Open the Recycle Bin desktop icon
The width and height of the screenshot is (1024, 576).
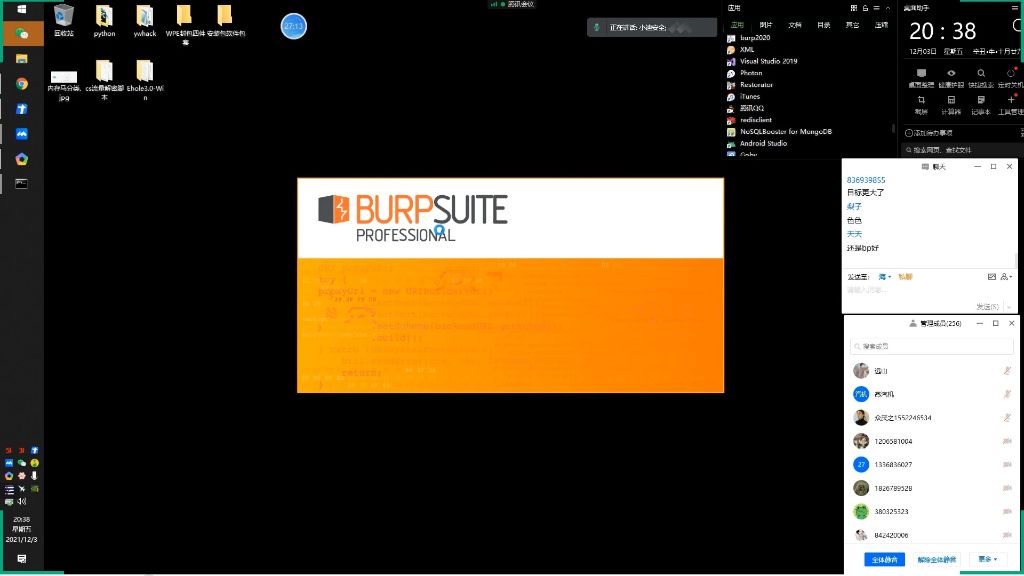coord(64,20)
